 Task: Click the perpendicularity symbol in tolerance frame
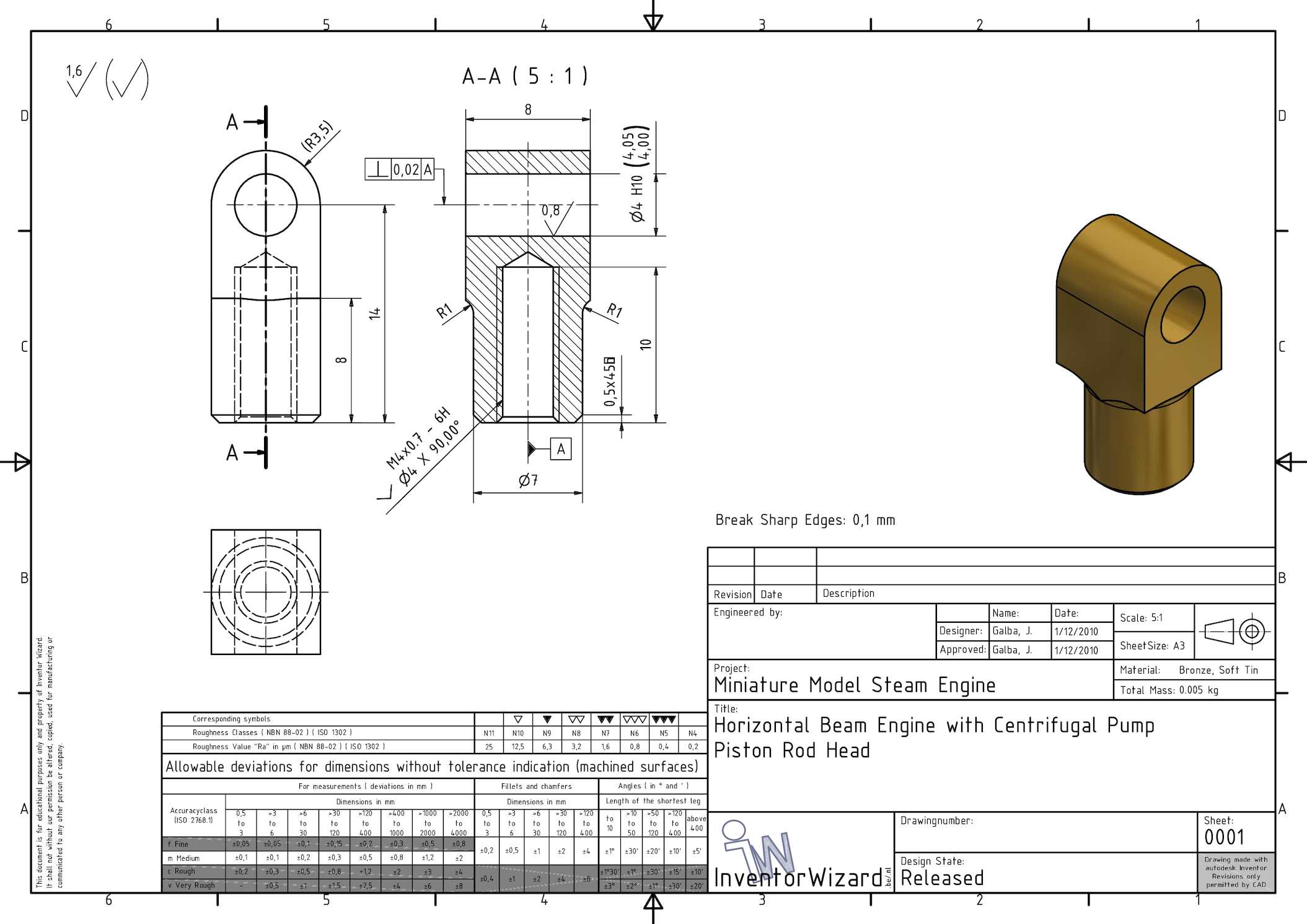point(378,169)
